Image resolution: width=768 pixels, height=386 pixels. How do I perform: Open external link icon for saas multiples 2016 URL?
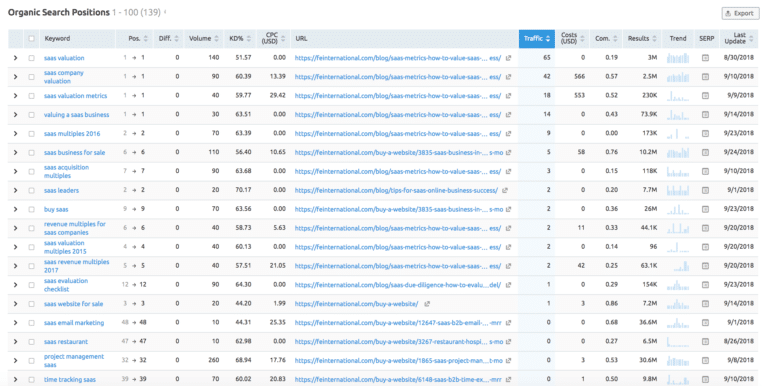[x=508, y=133]
